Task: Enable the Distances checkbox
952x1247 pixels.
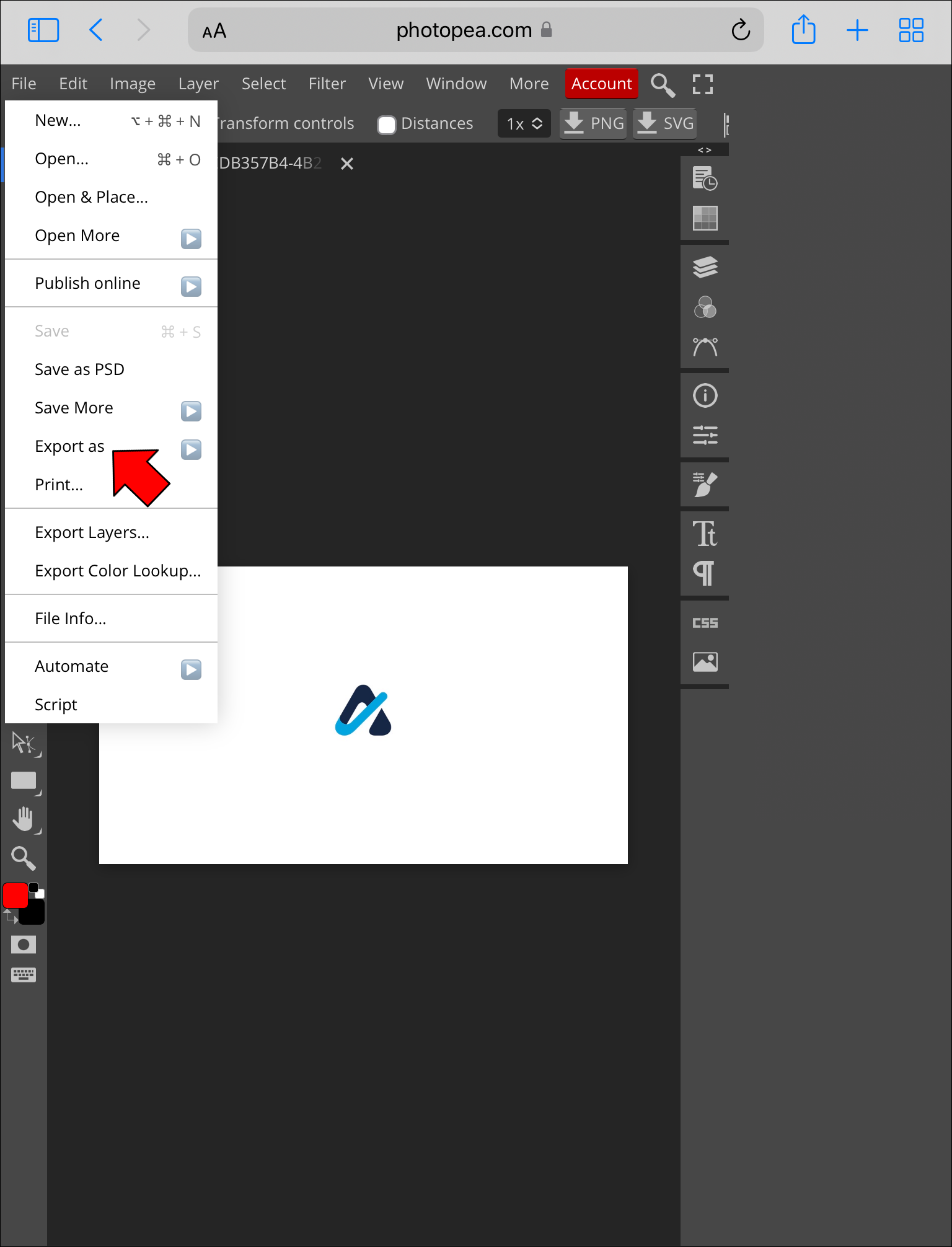Action: (x=387, y=125)
